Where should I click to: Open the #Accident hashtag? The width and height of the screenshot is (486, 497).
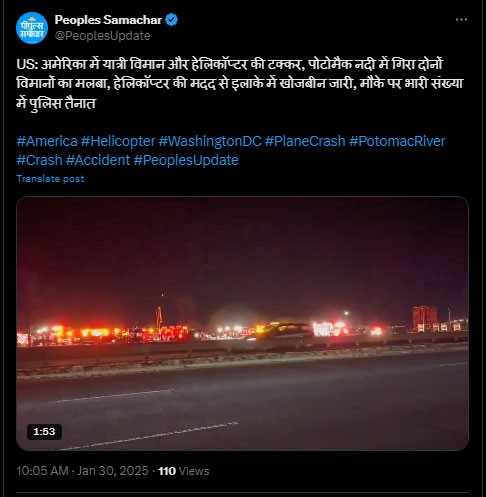(x=98, y=160)
